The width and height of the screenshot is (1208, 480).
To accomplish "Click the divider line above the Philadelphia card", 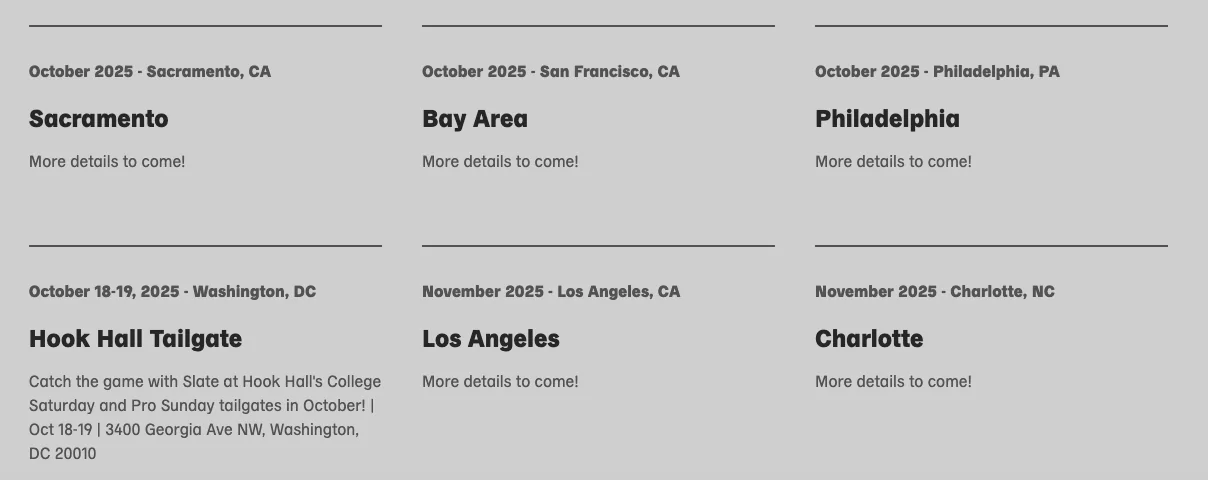I will point(991,26).
